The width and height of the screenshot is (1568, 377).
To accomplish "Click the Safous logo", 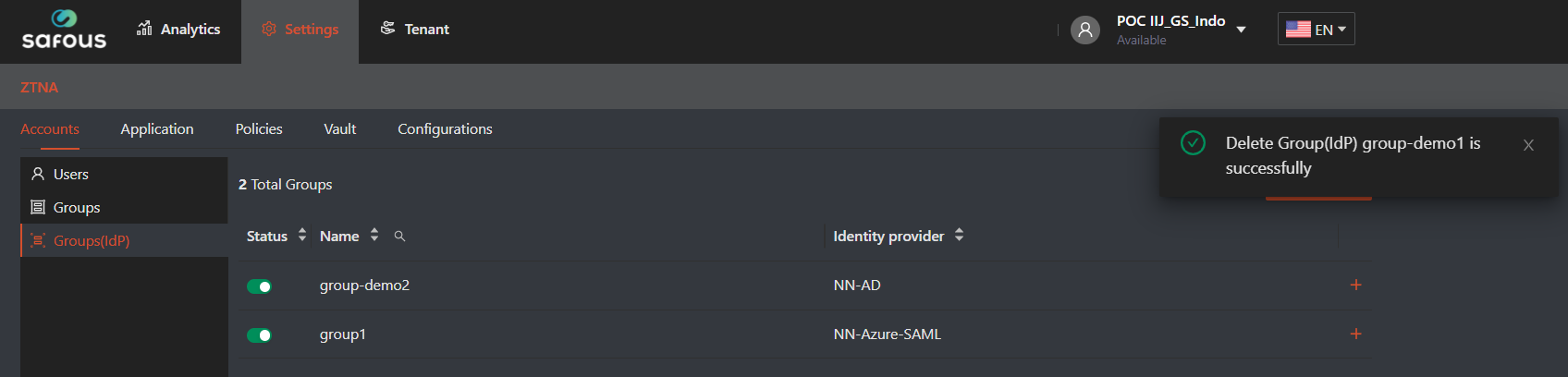I will pos(64,30).
